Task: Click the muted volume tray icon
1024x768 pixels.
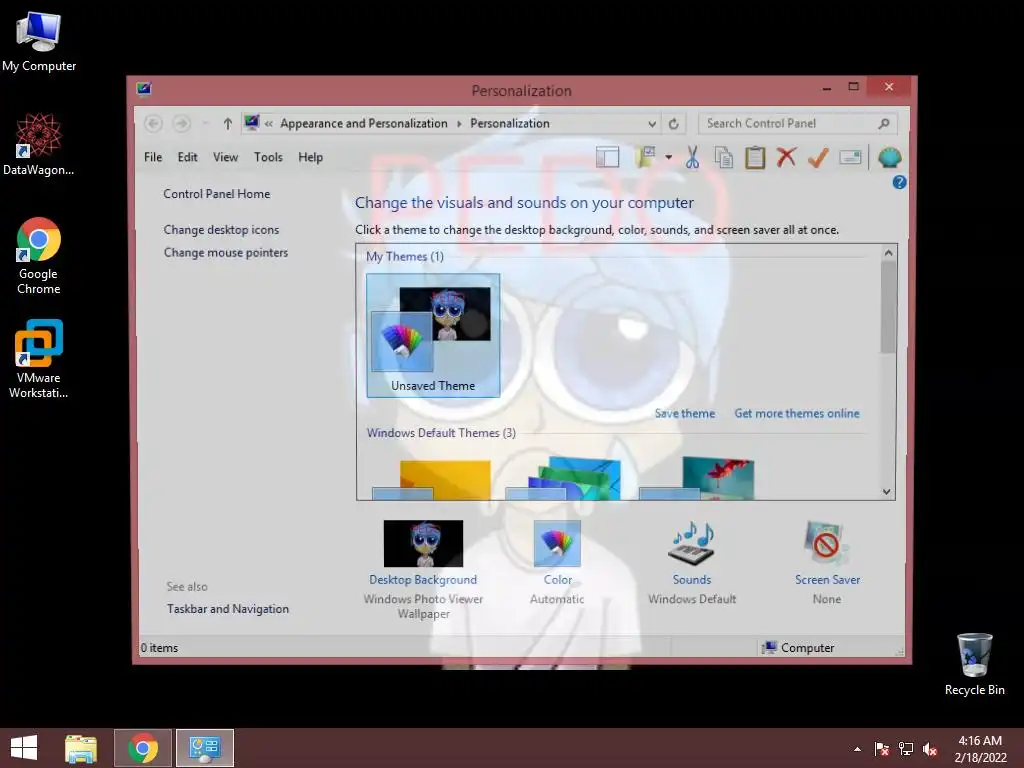Action: pos(929,749)
